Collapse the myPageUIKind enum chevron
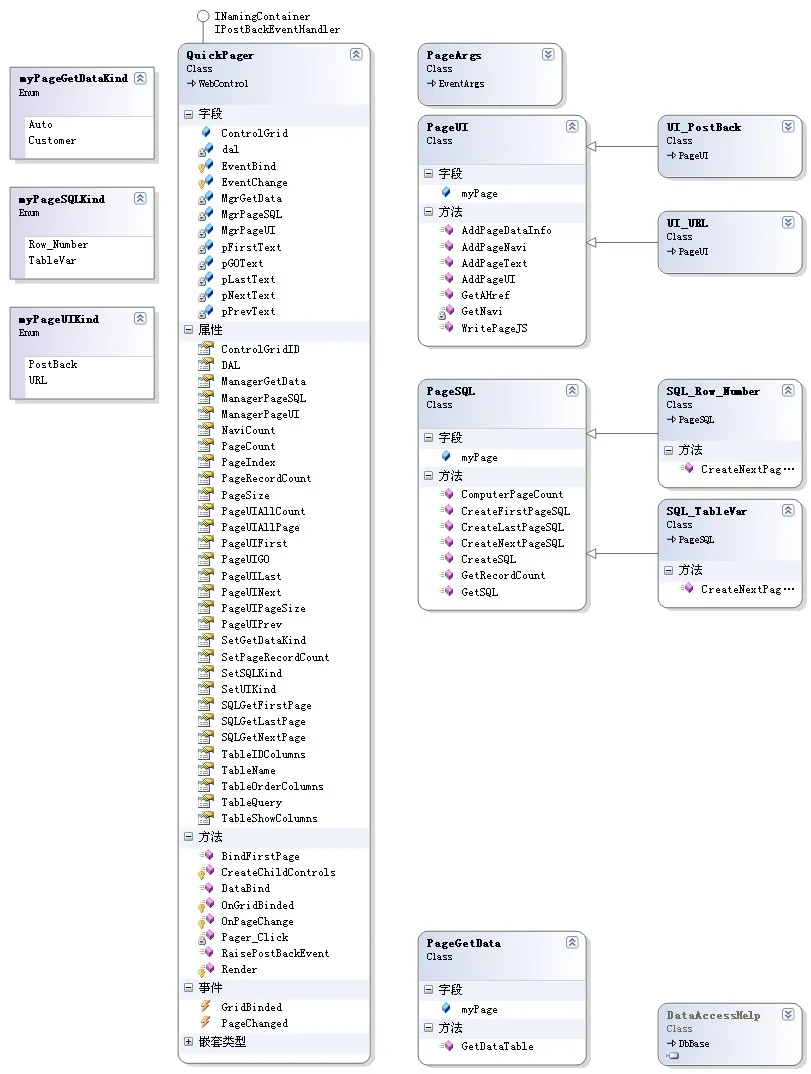This screenshot has height=1074, width=811. (x=140, y=318)
